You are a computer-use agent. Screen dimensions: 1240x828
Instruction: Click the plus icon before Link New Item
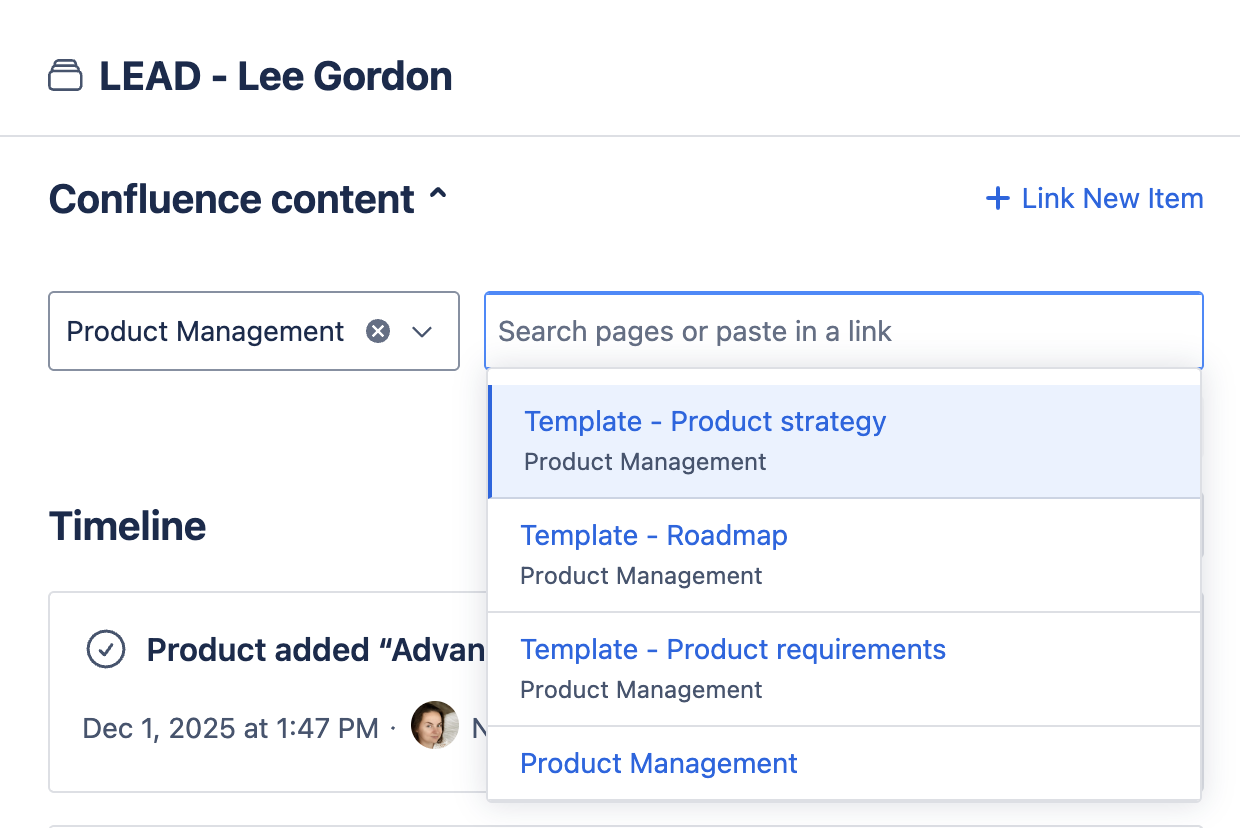pyautogui.click(x=997, y=199)
